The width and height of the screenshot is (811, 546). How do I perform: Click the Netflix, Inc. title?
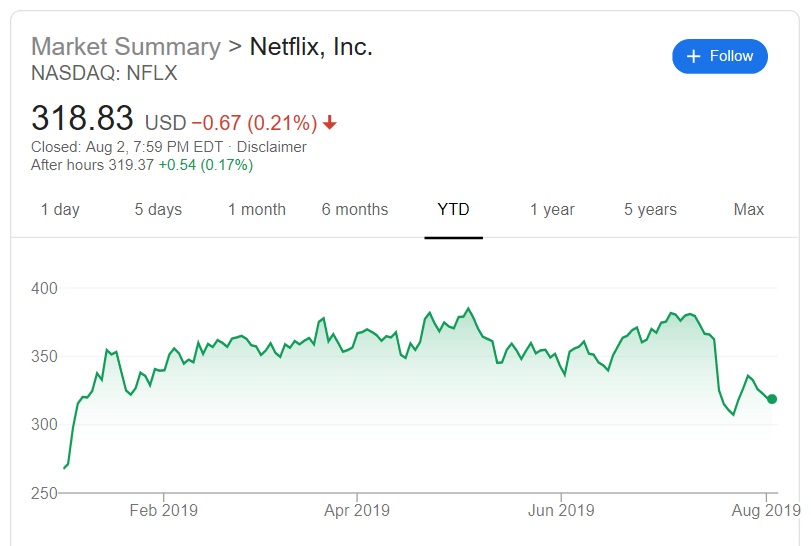pos(311,47)
